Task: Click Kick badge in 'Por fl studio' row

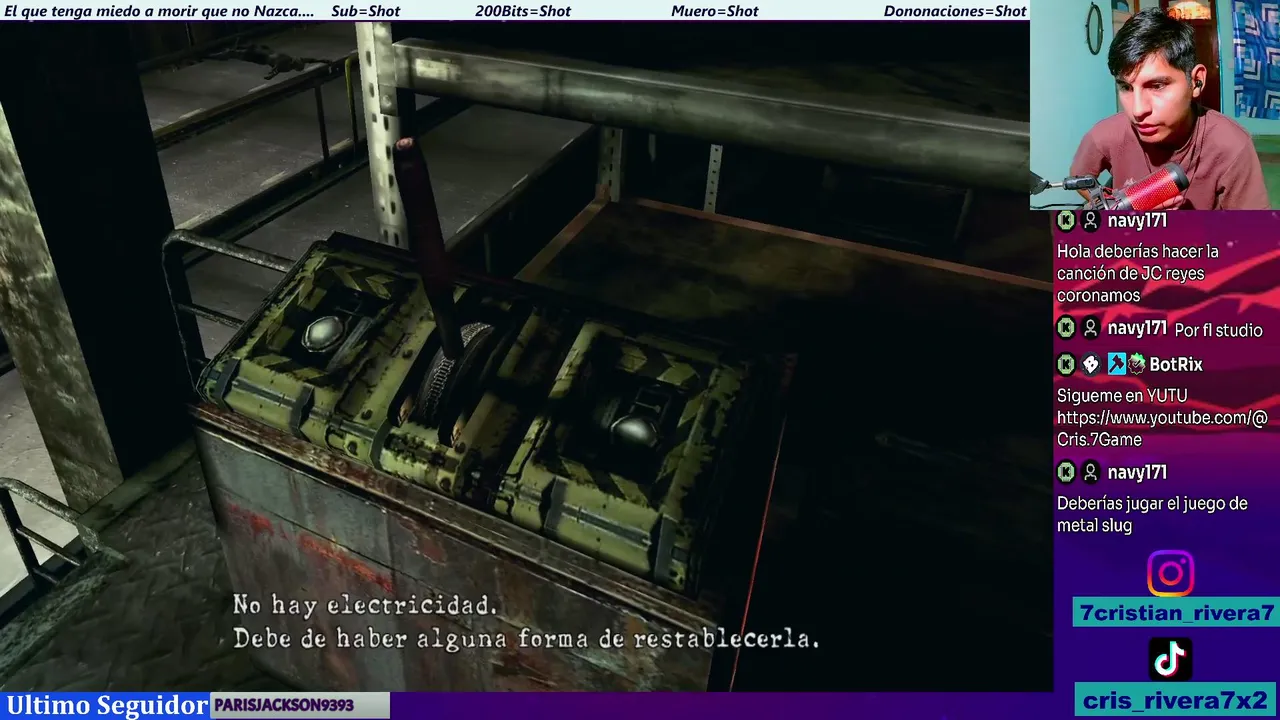Action: click(1066, 328)
